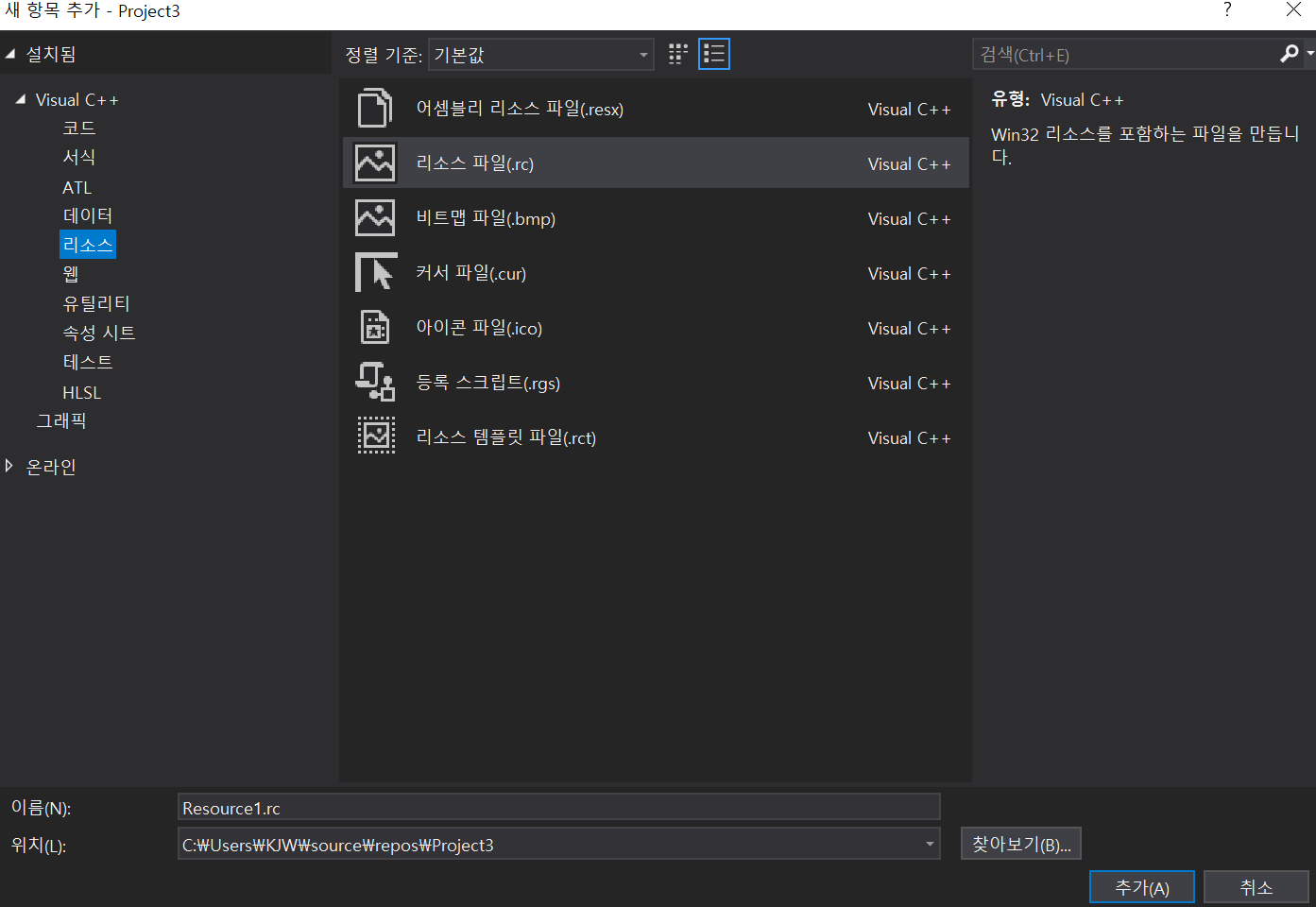Click the icon file (.ico) icon
1316x907 pixels.
click(x=375, y=328)
